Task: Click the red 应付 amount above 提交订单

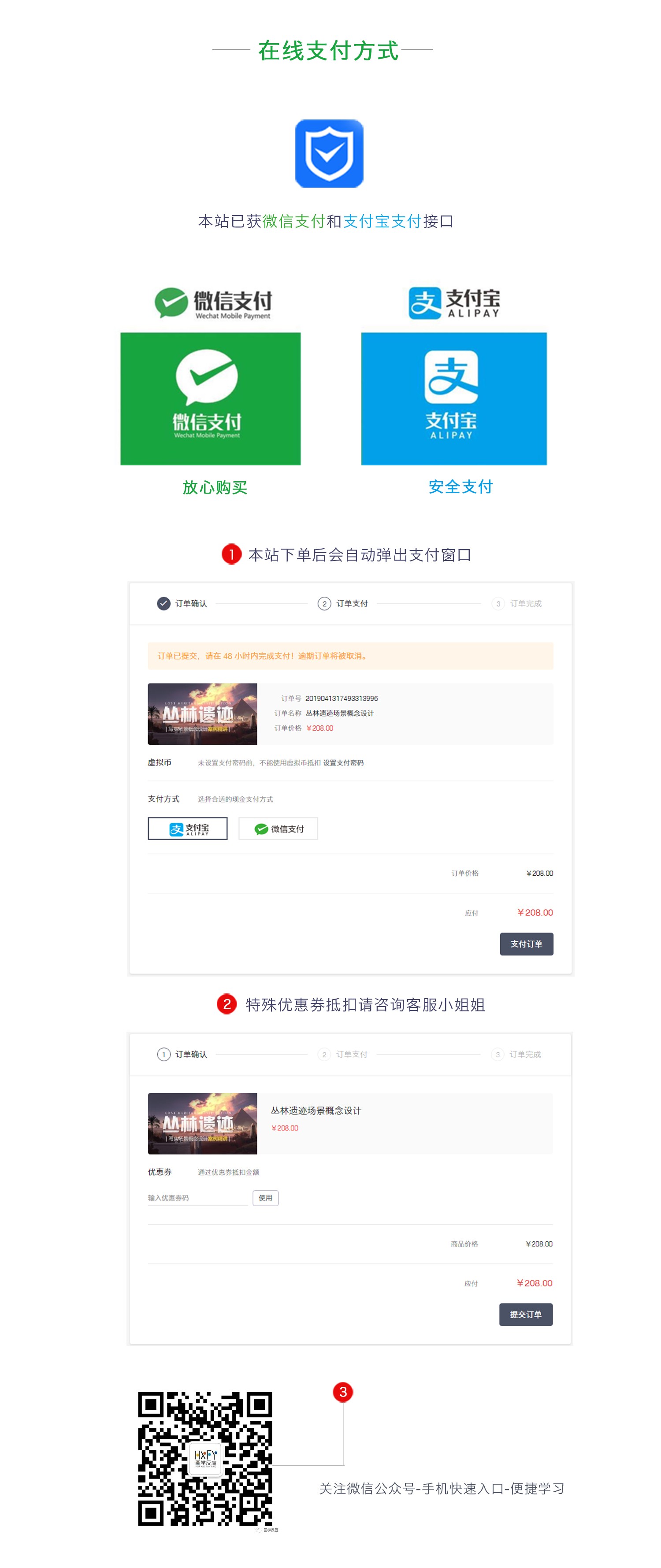Action: click(x=535, y=1283)
